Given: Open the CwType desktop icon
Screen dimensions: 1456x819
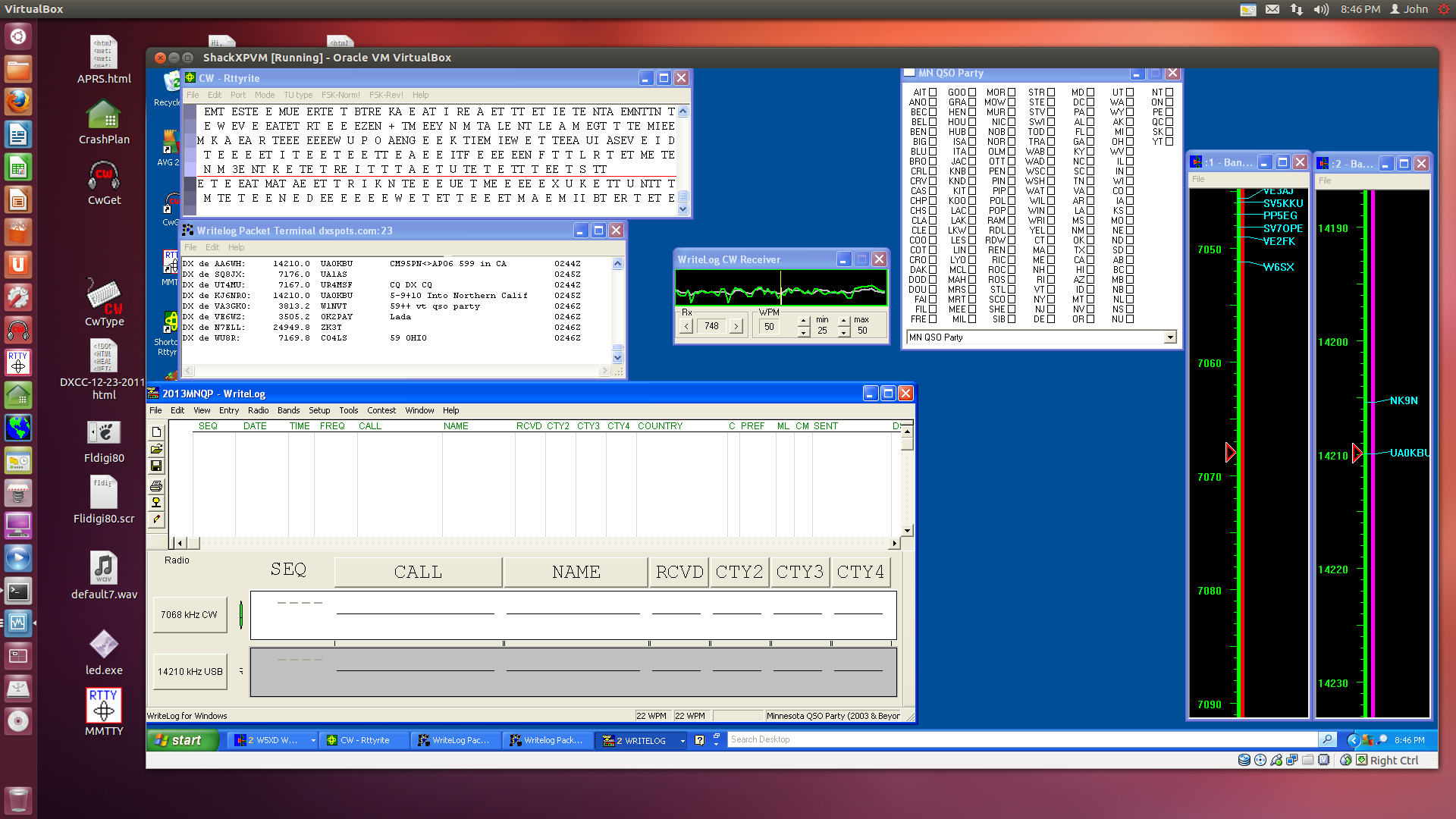Looking at the screenshot, I should point(104,303).
